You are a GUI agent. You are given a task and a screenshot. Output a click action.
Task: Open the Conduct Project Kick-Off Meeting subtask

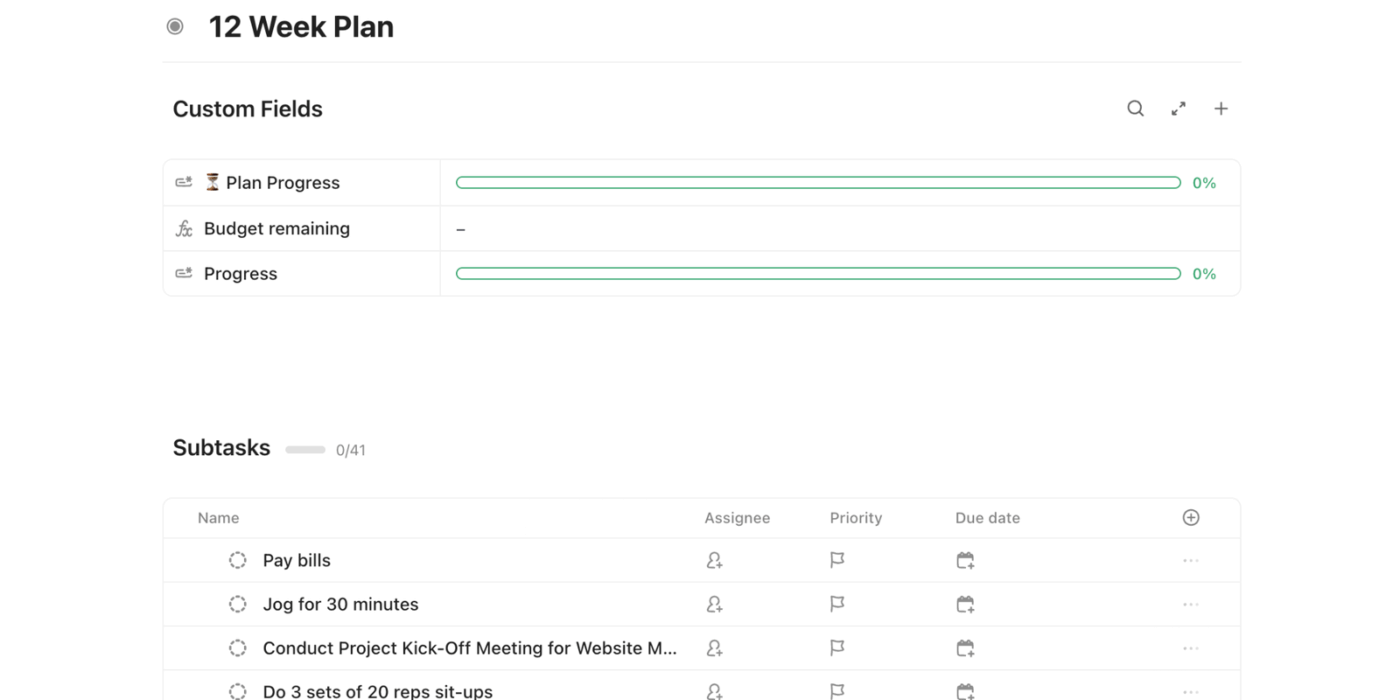click(468, 647)
